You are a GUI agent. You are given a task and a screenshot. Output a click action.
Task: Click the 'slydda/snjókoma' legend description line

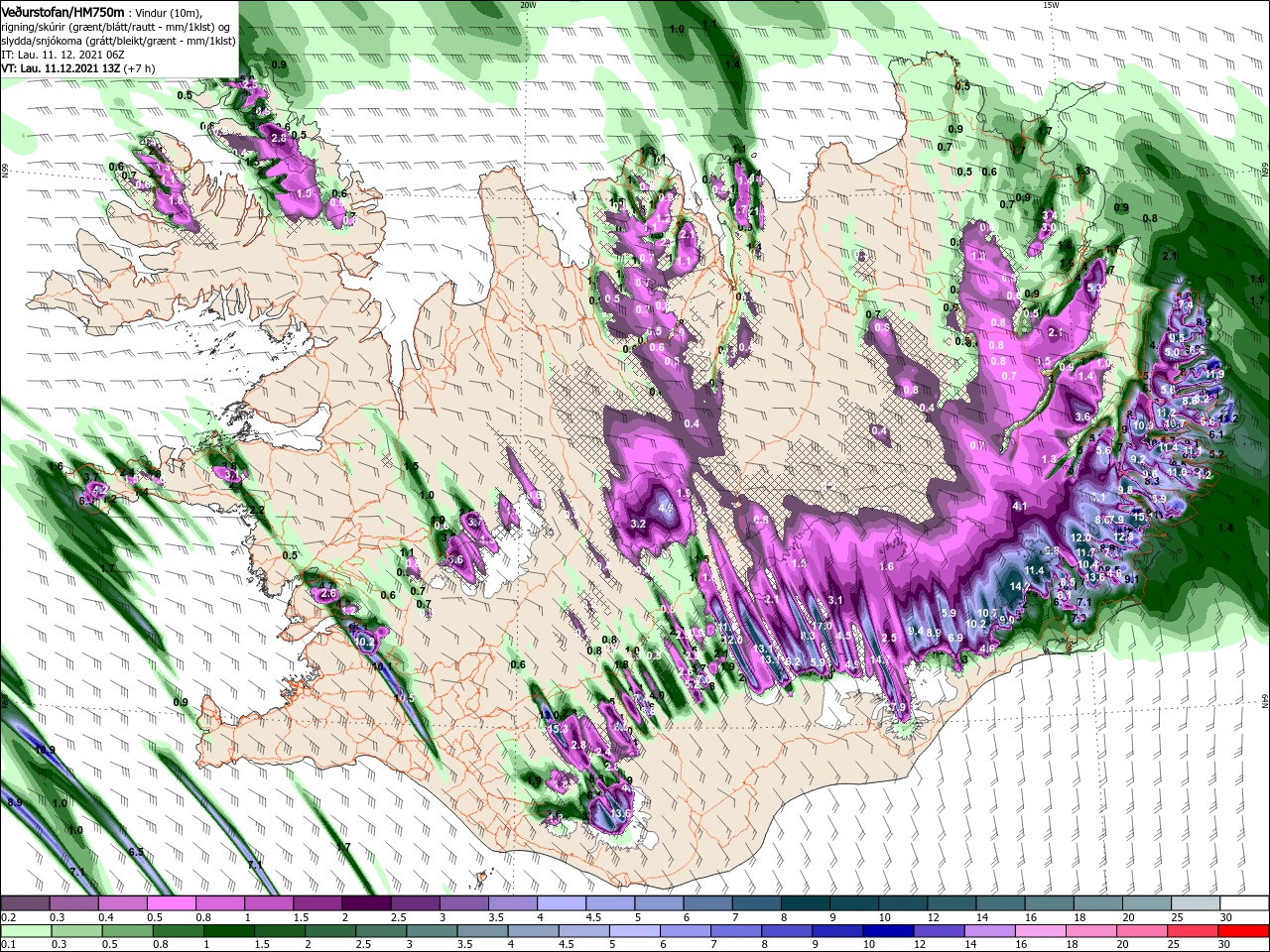pyautogui.click(x=118, y=41)
